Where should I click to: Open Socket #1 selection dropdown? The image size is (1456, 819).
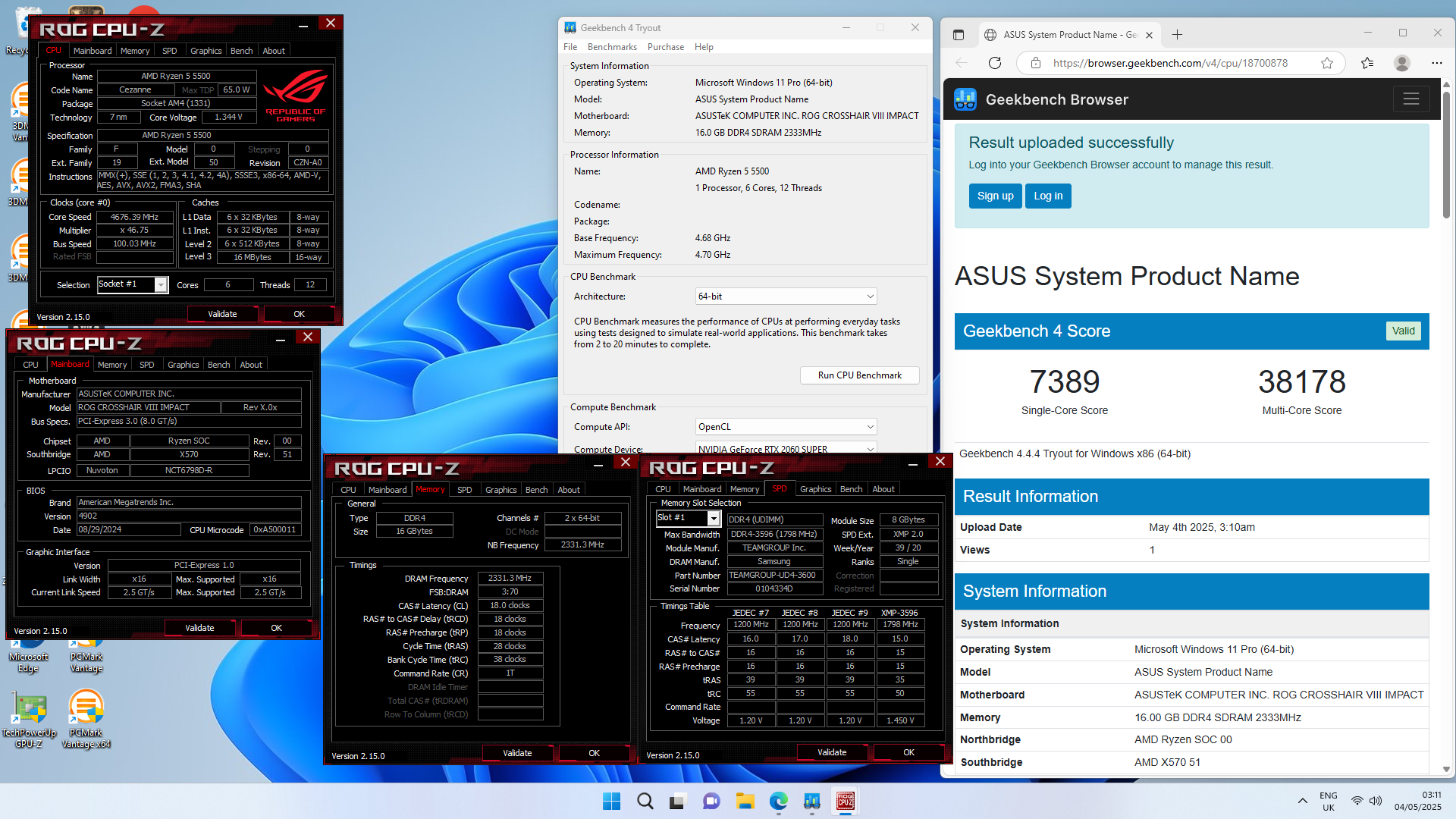161,284
